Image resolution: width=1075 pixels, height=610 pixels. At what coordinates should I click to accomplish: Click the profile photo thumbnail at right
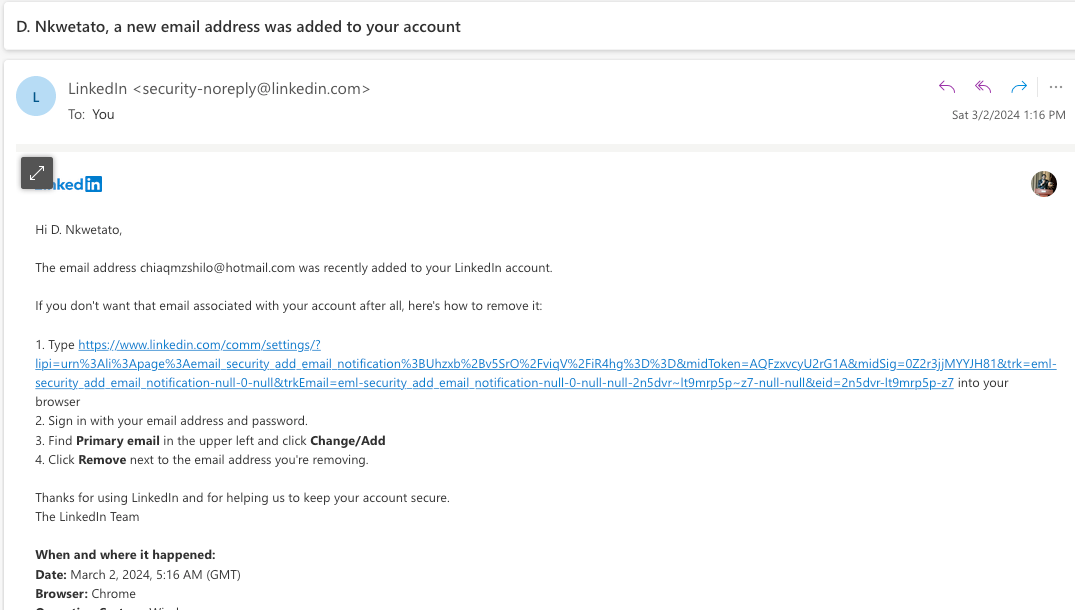[x=1044, y=184]
